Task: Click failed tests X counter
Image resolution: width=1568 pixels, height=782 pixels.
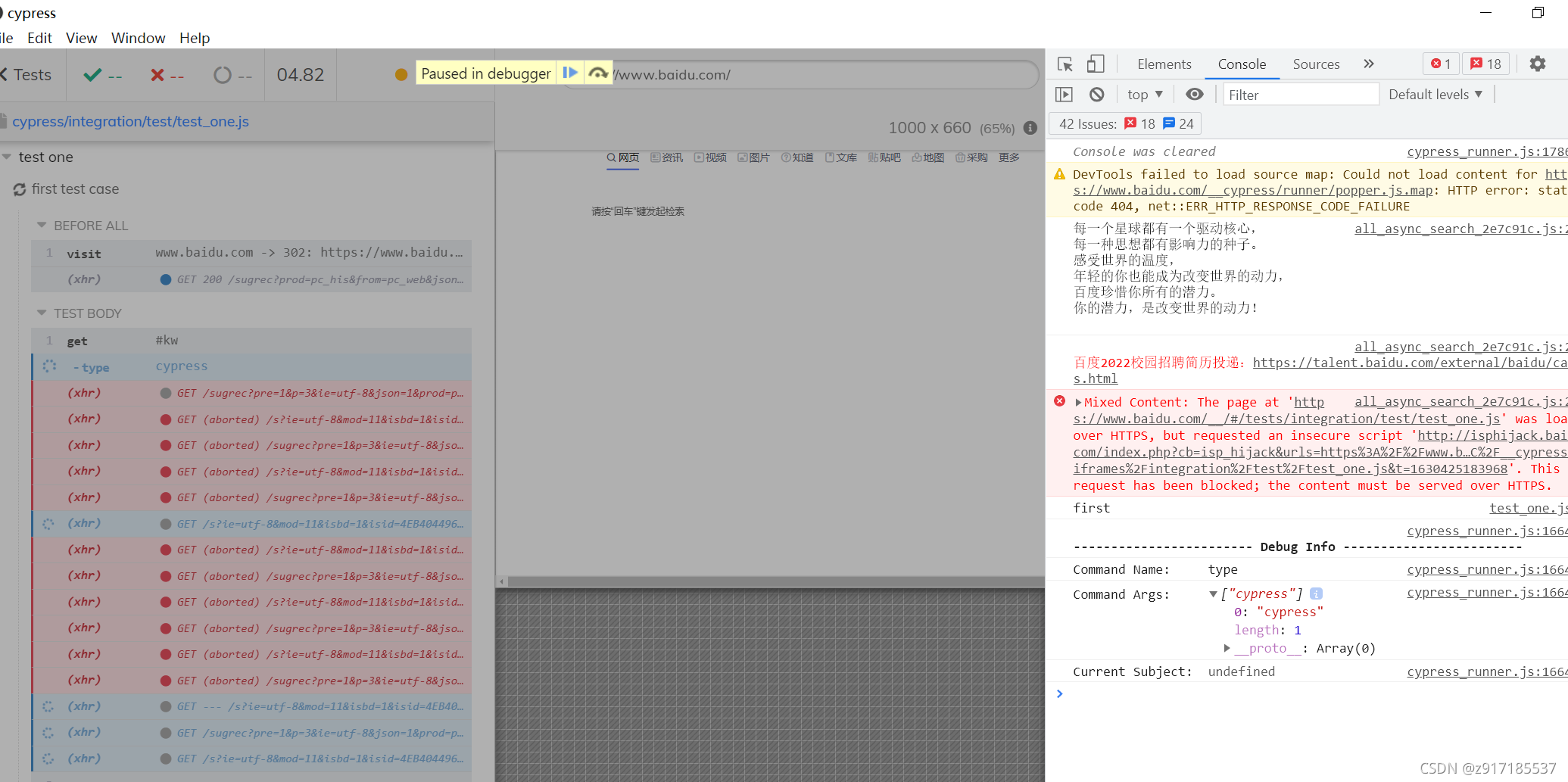Action: coord(167,75)
